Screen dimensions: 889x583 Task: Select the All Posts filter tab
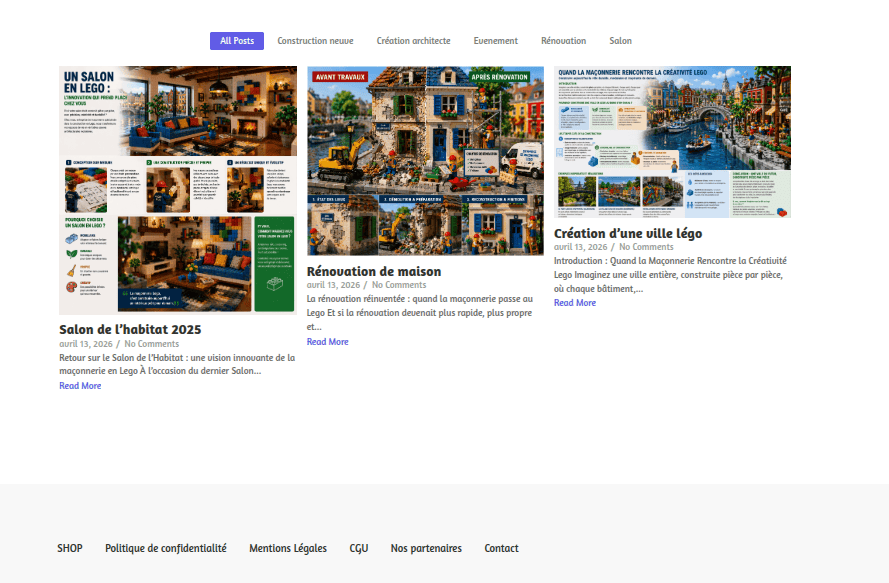point(237,41)
